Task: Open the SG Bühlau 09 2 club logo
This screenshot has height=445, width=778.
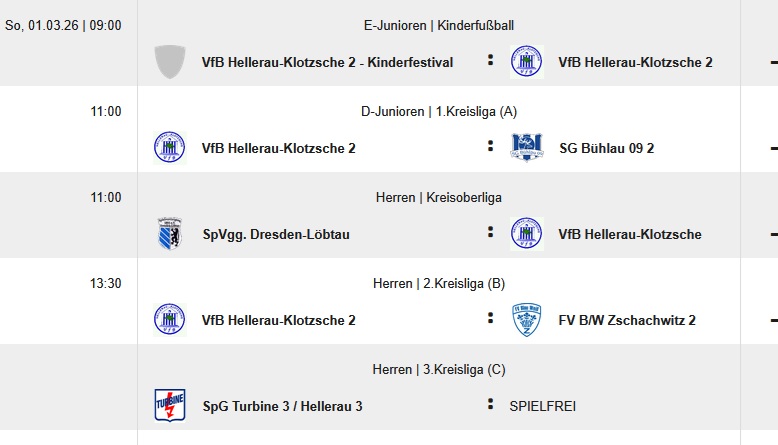Action: coord(526,148)
